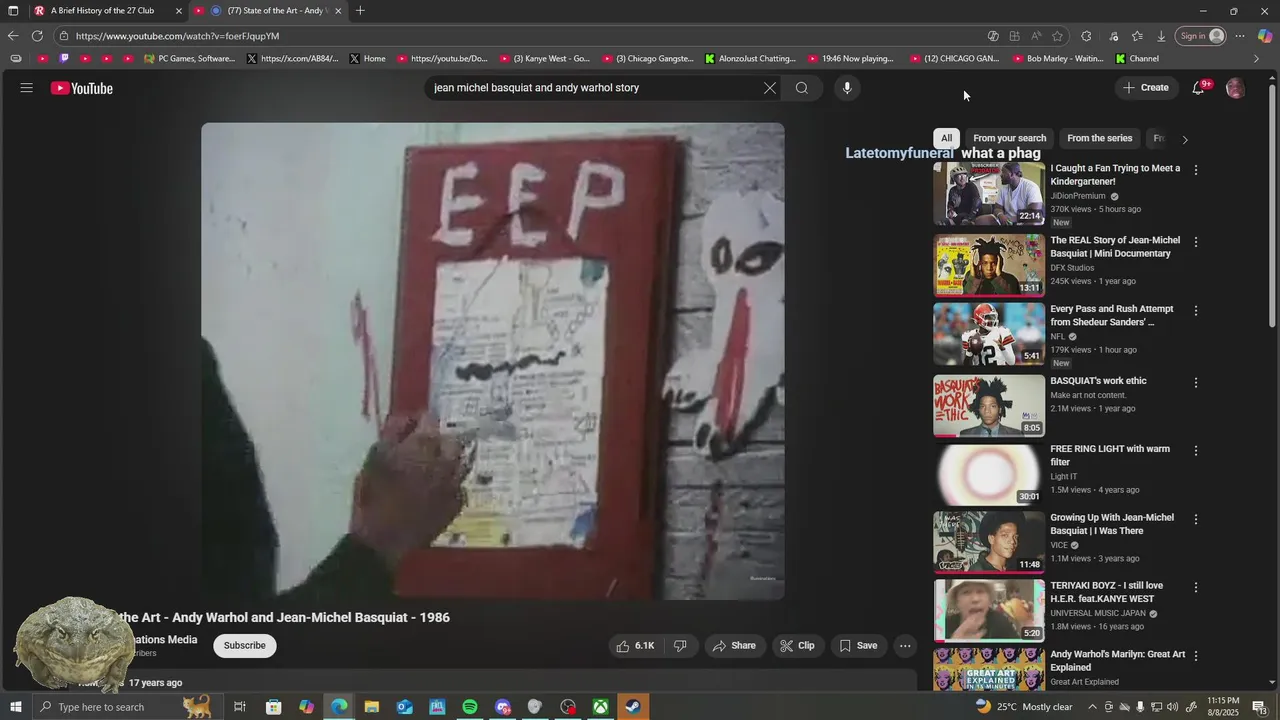Open Spotify from the taskbar

point(470,707)
